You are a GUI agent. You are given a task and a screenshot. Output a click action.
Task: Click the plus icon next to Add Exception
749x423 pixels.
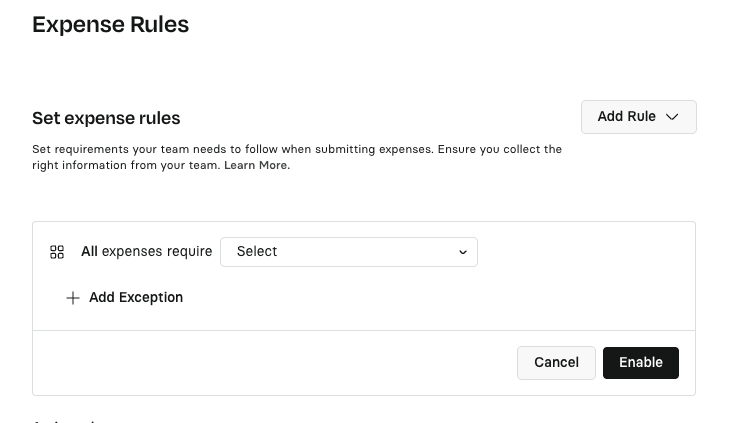click(72, 298)
